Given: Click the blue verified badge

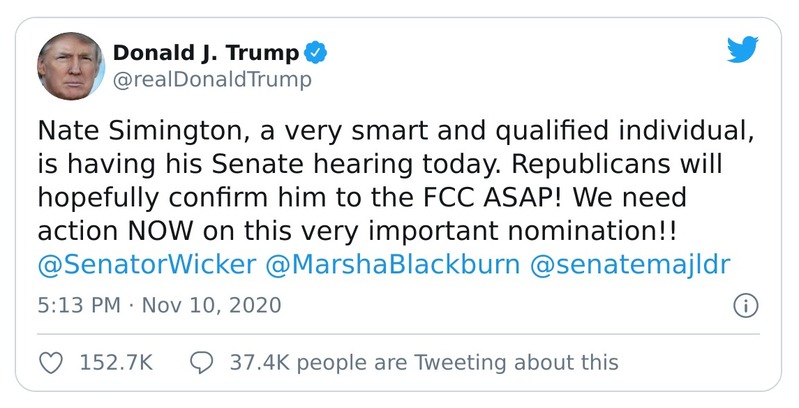Looking at the screenshot, I should [x=314, y=52].
